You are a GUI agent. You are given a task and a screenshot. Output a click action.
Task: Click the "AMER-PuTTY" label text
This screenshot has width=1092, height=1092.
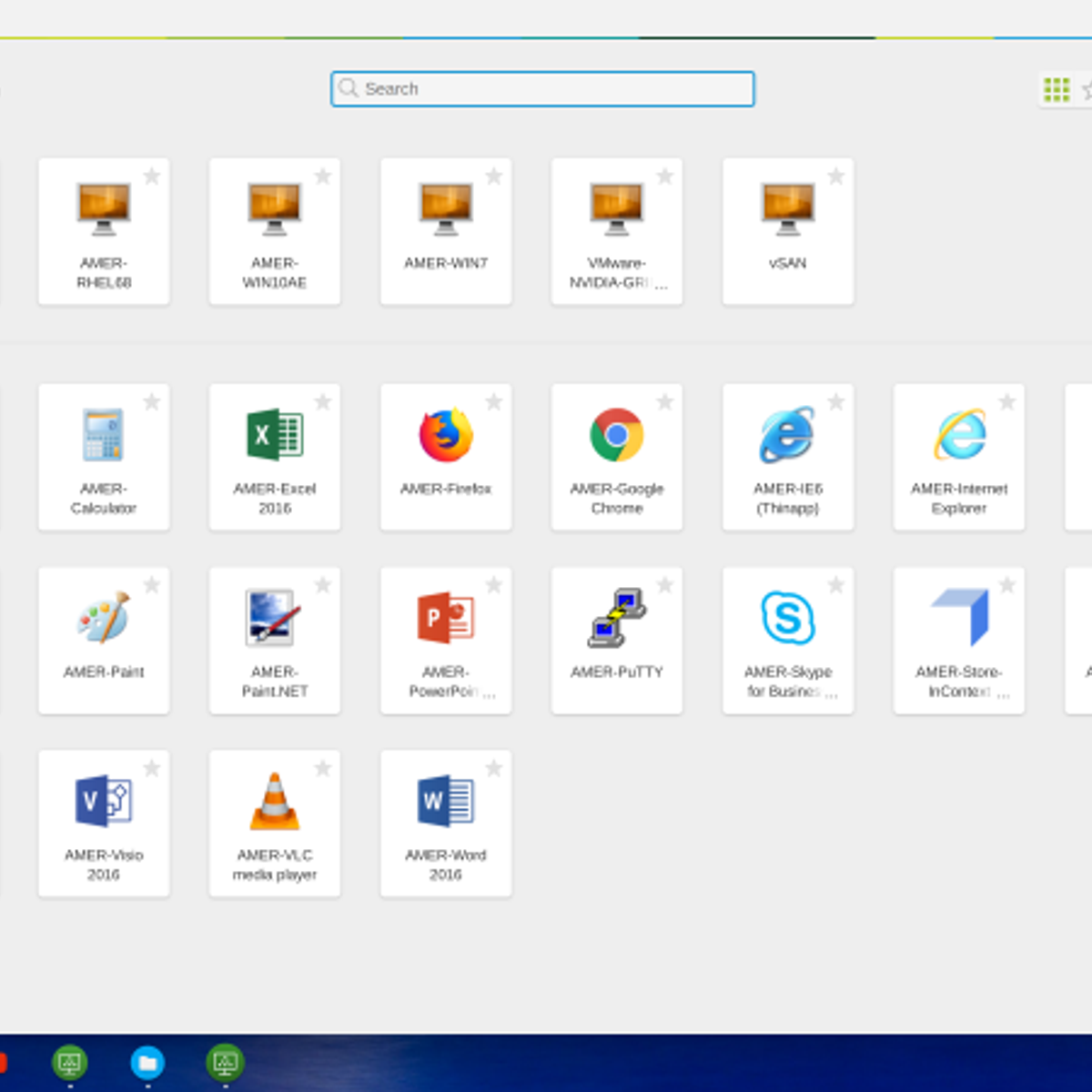click(x=617, y=672)
